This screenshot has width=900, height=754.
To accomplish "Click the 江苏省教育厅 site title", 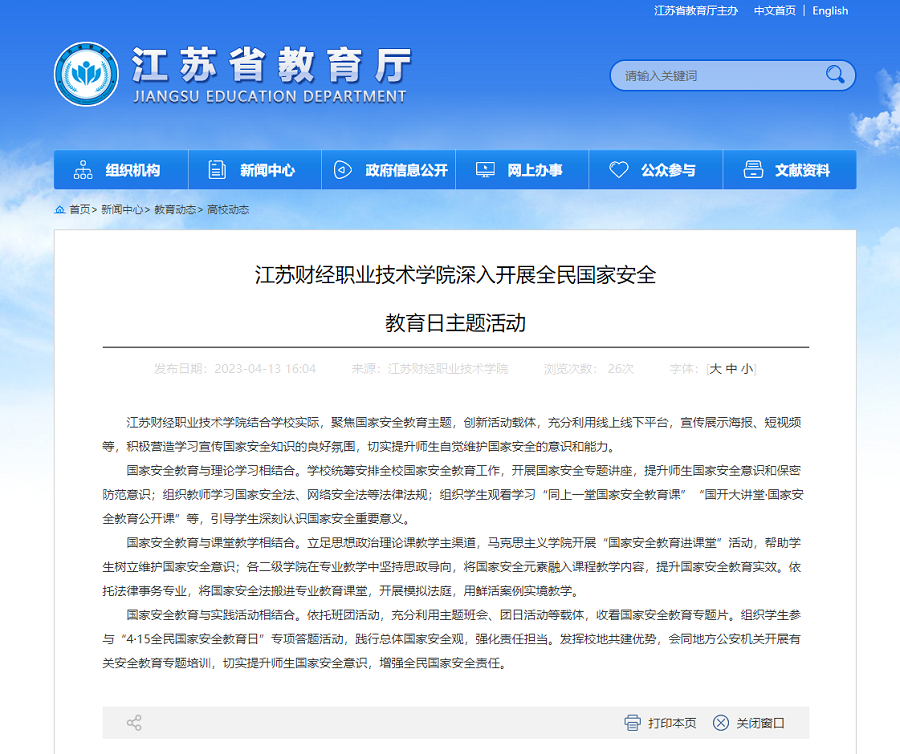I will pyautogui.click(x=272, y=64).
